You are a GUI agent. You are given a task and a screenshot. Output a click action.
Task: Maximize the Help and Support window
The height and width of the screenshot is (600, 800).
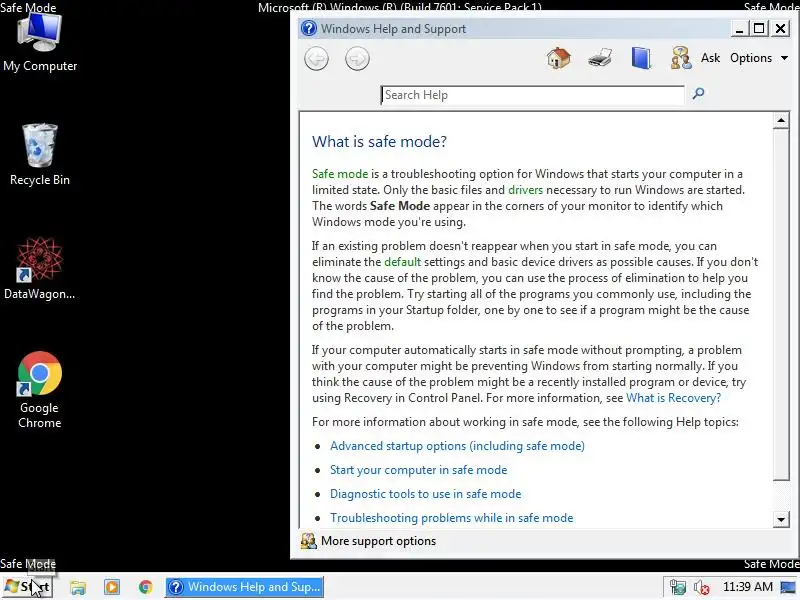coord(759,29)
